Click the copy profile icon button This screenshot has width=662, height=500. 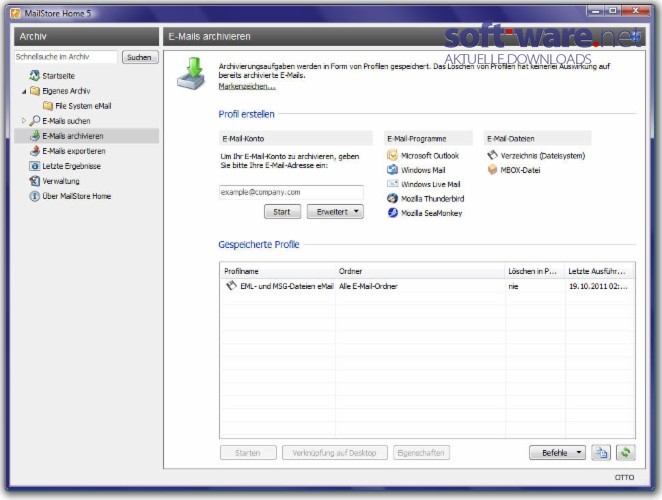601,453
